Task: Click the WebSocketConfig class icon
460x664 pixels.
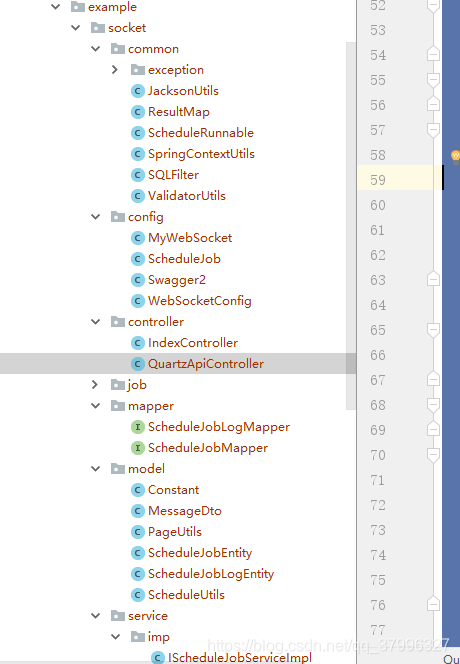Action: (137, 301)
